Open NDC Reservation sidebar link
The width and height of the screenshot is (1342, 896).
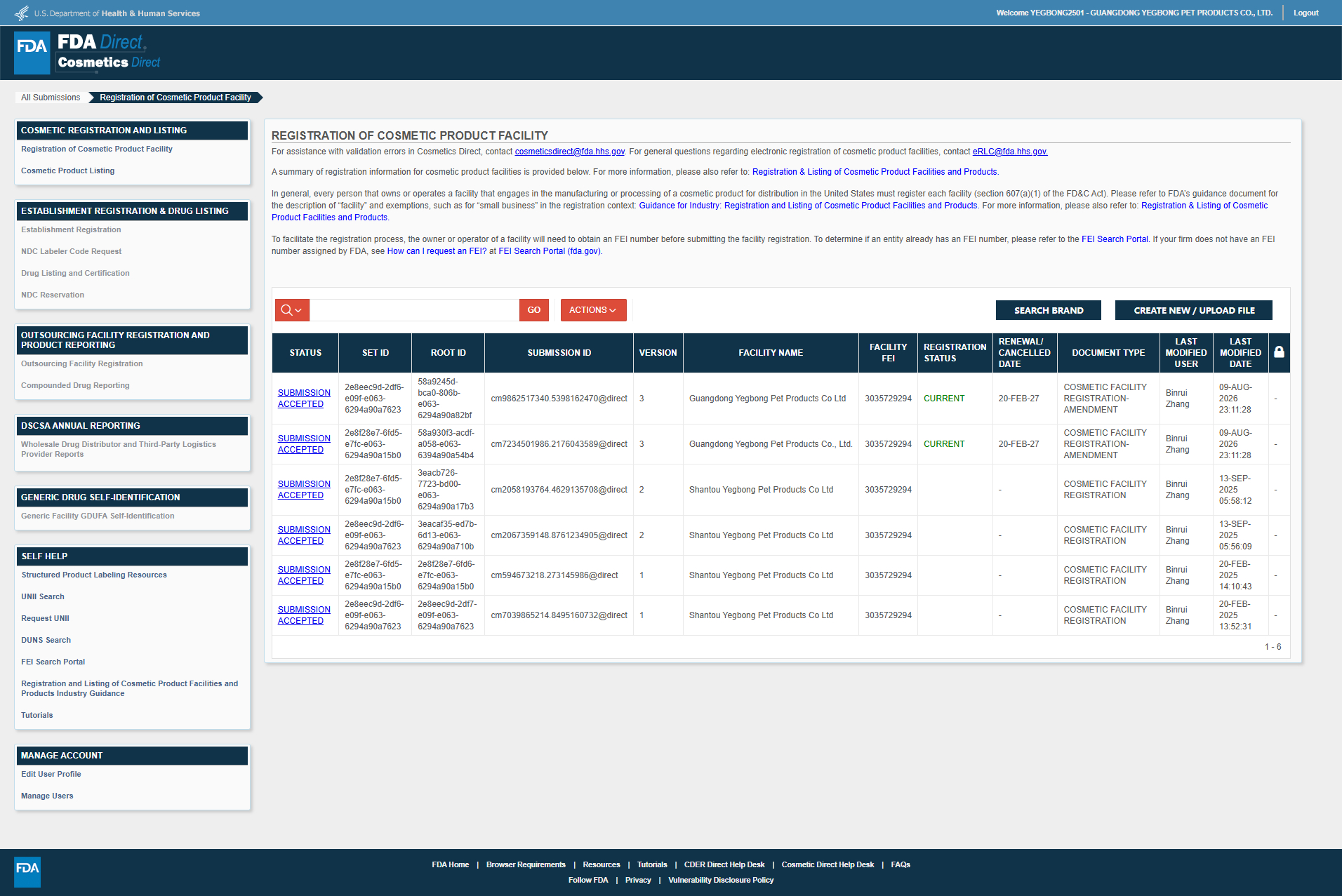pyautogui.click(x=53, y=295)
